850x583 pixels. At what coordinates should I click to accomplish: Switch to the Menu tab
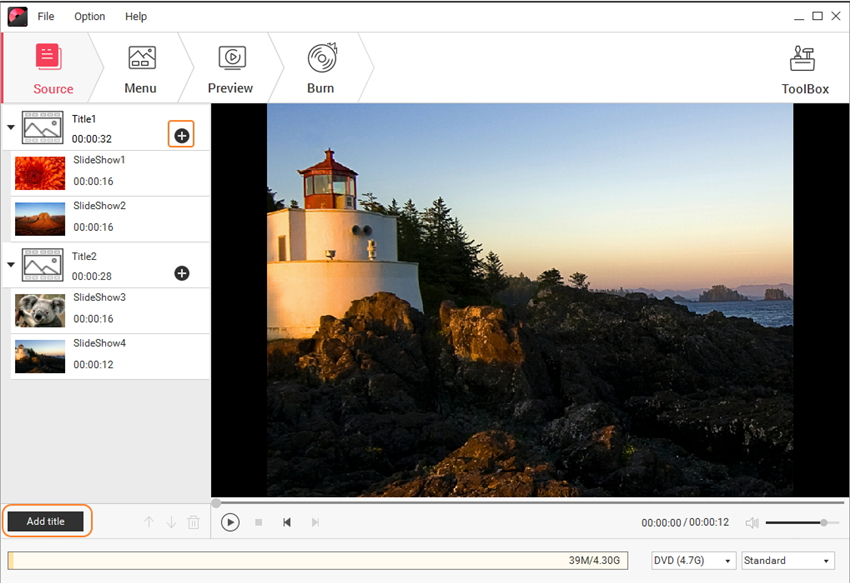[141, 70]
